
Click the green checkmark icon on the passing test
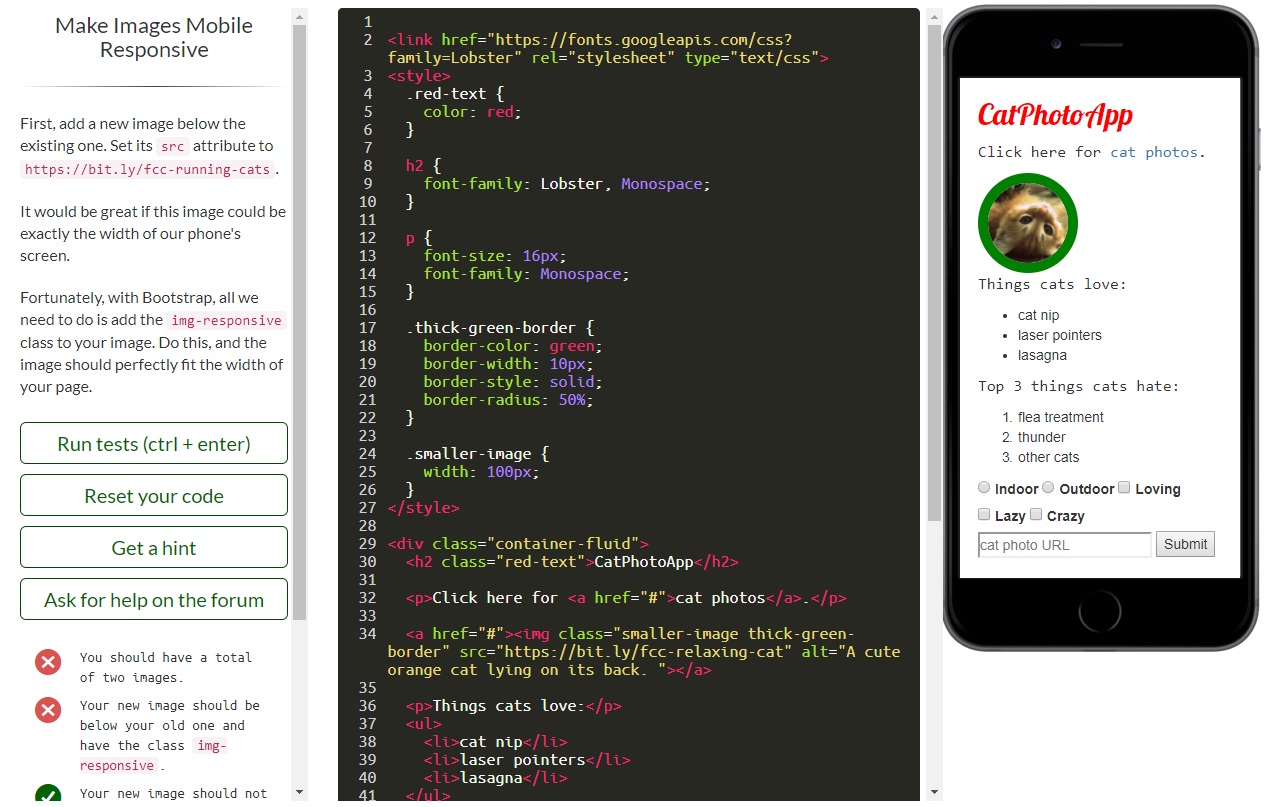click(47, 795)
